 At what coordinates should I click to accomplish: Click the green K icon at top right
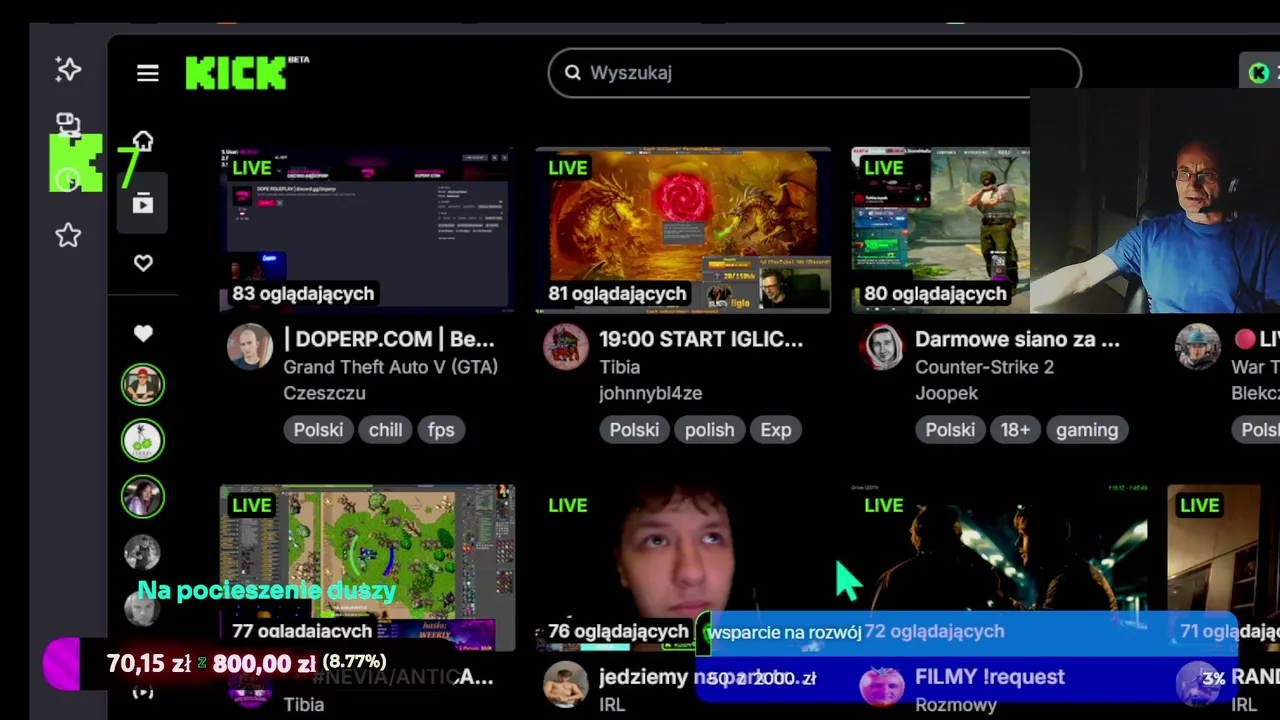click(1259, 73)
